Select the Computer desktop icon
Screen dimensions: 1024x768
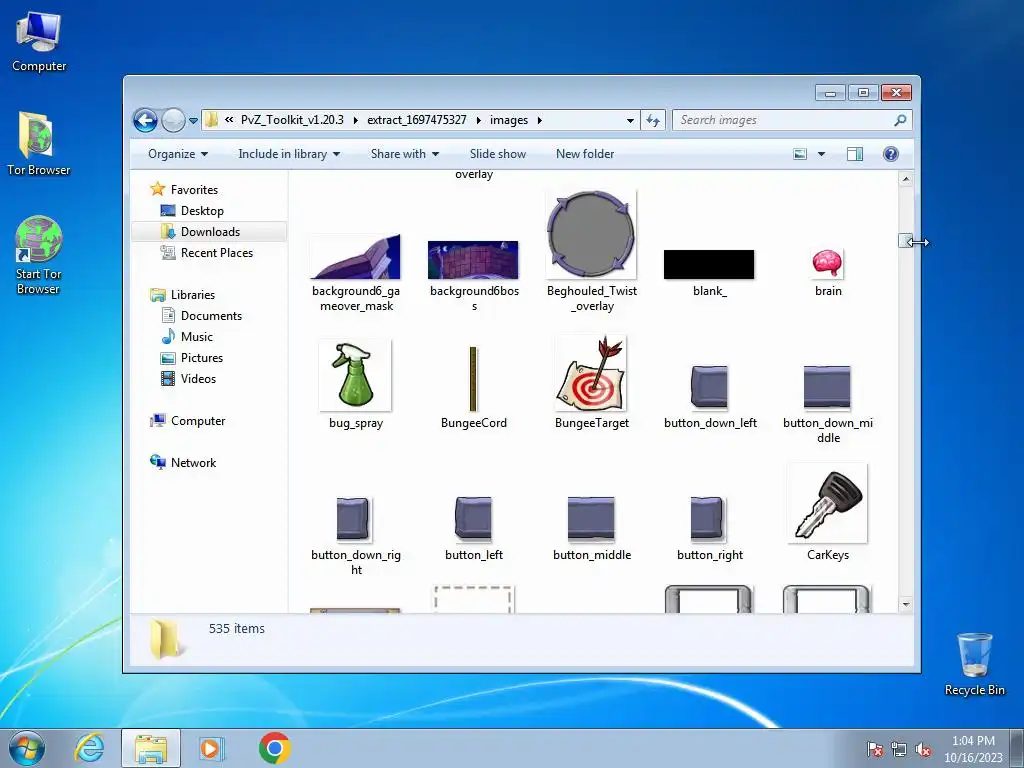(x=39, y=41)
